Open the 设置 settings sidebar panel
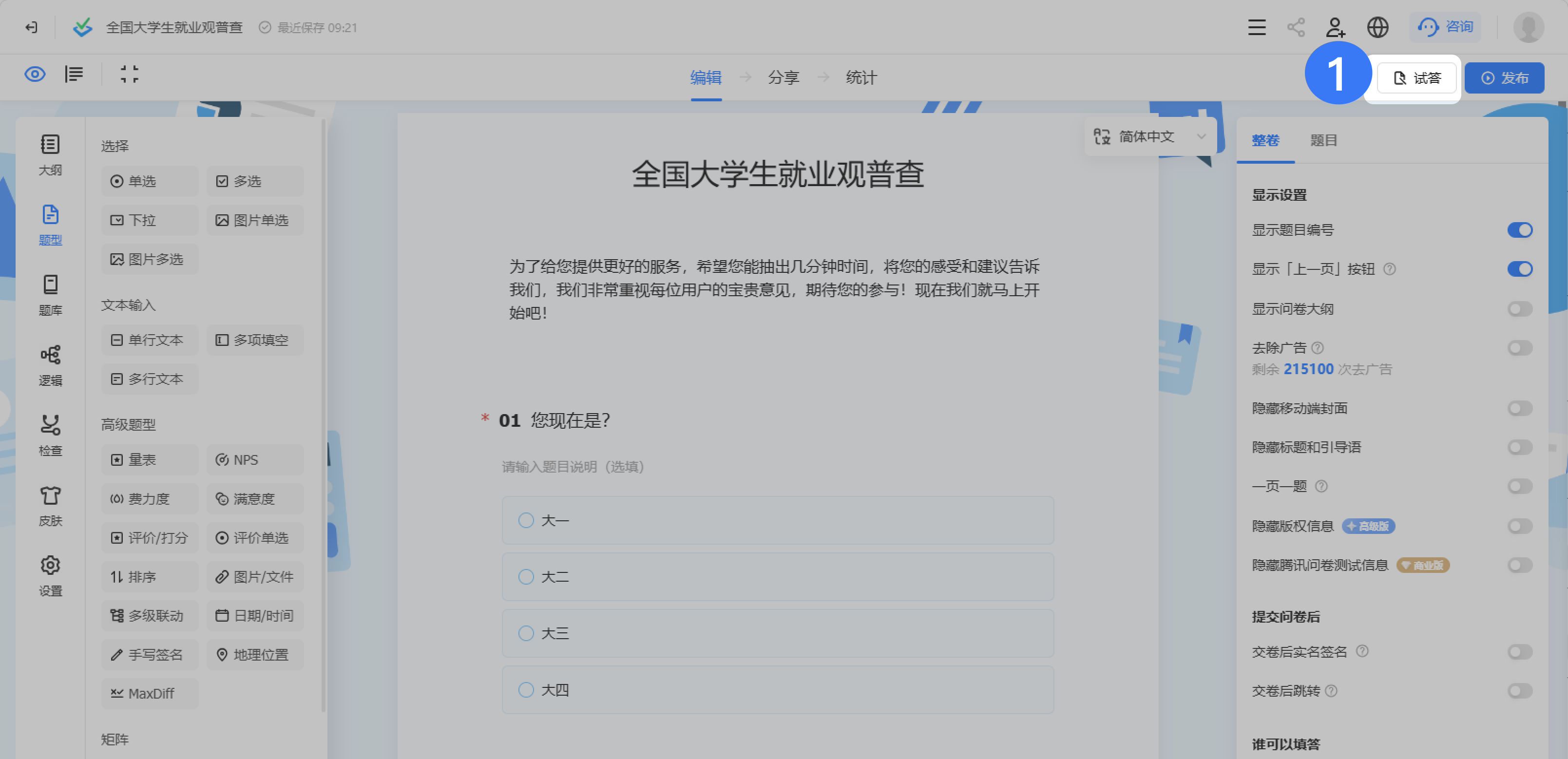This screenshot has width=1568, height=759. [x=50, y=575]
